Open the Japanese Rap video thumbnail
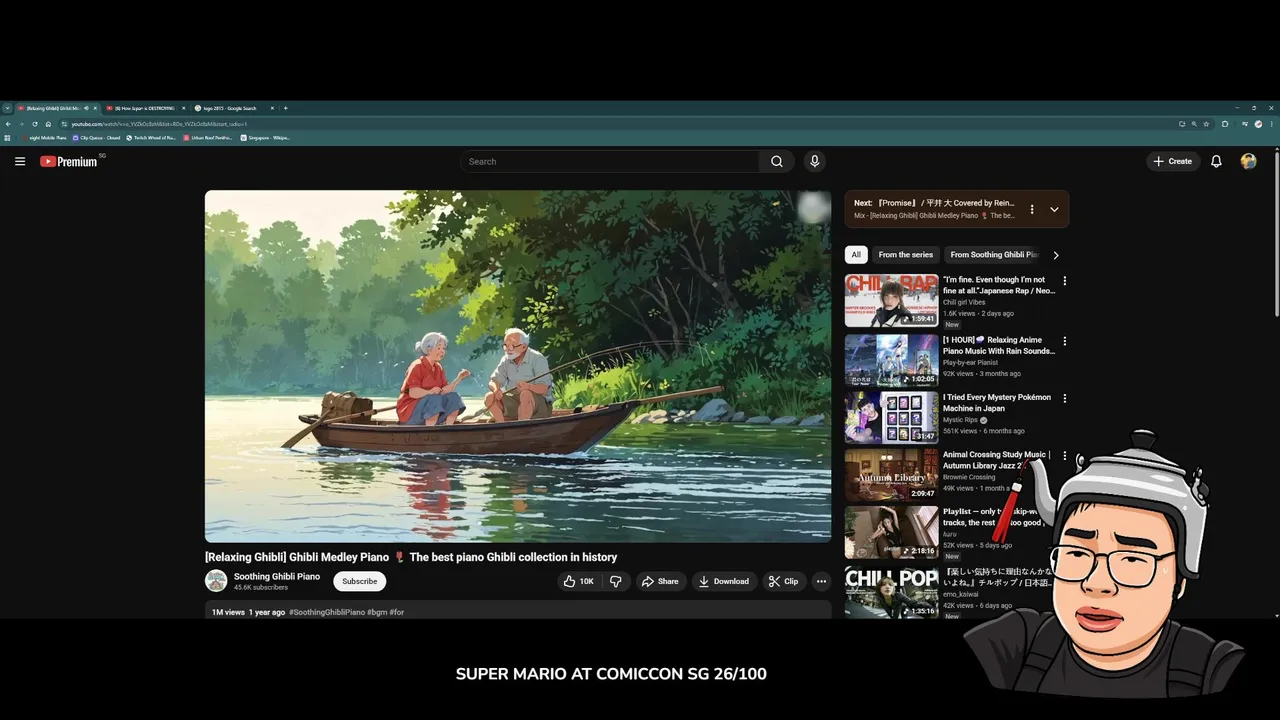Screen dimensions: 1280x720 892,301
